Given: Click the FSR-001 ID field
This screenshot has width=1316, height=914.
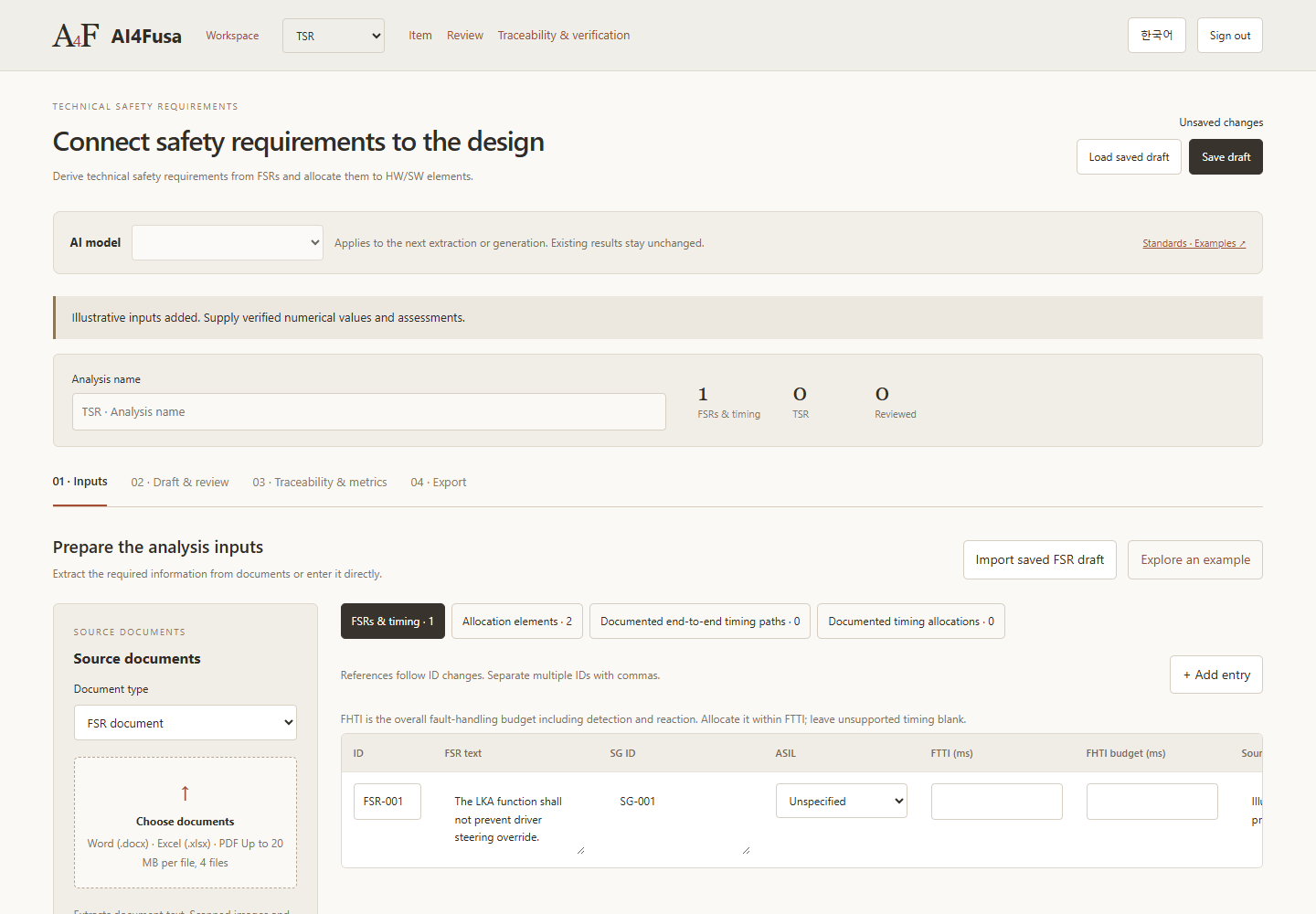Looking at the screenshot, I should [x=387, y=802].
